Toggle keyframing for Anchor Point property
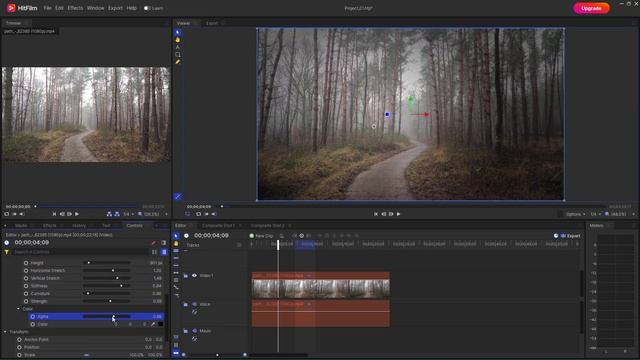This screenshot has width=640, height=360. point(19,340)
